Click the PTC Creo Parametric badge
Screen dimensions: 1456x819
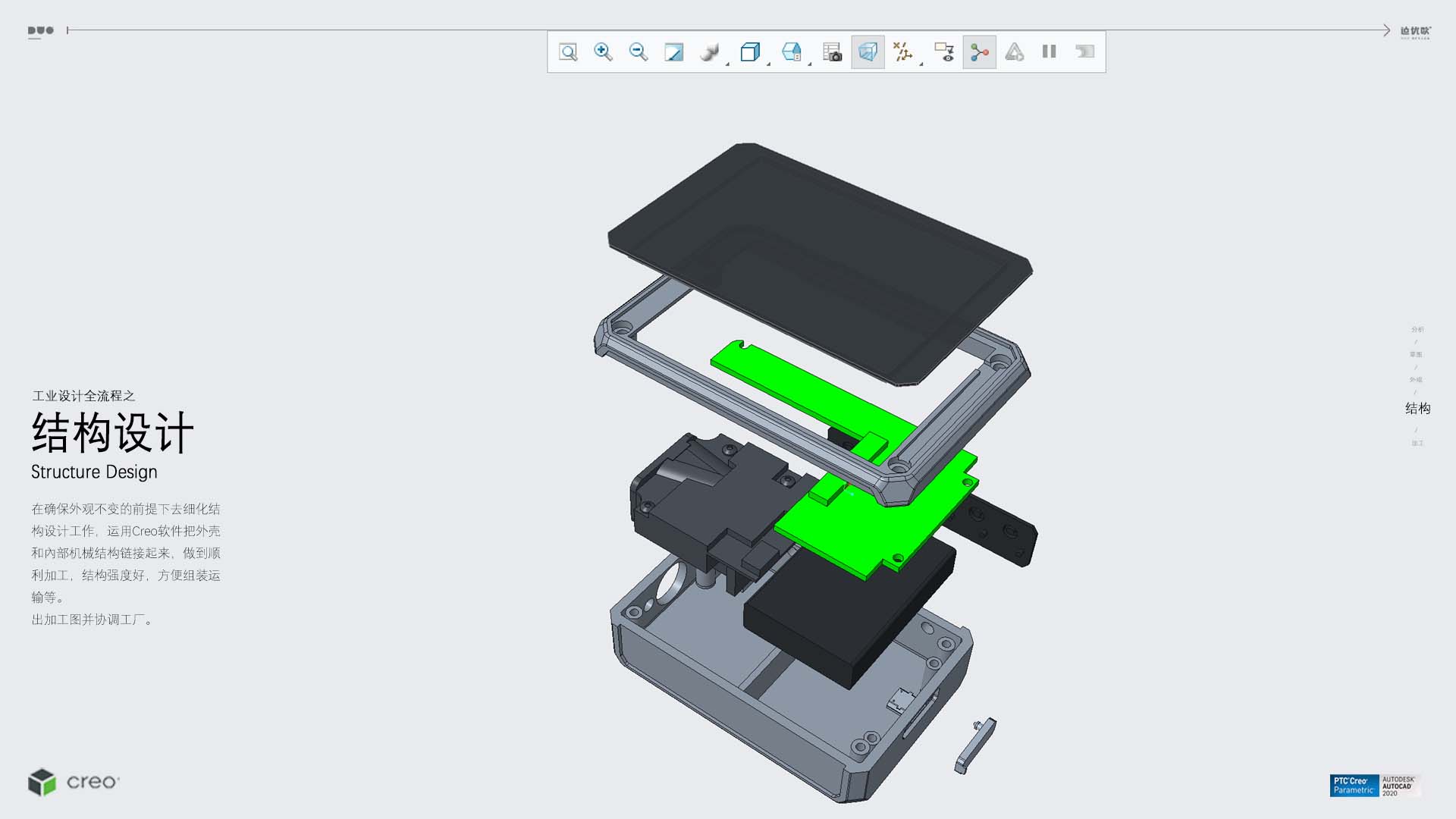[1354, 786]
